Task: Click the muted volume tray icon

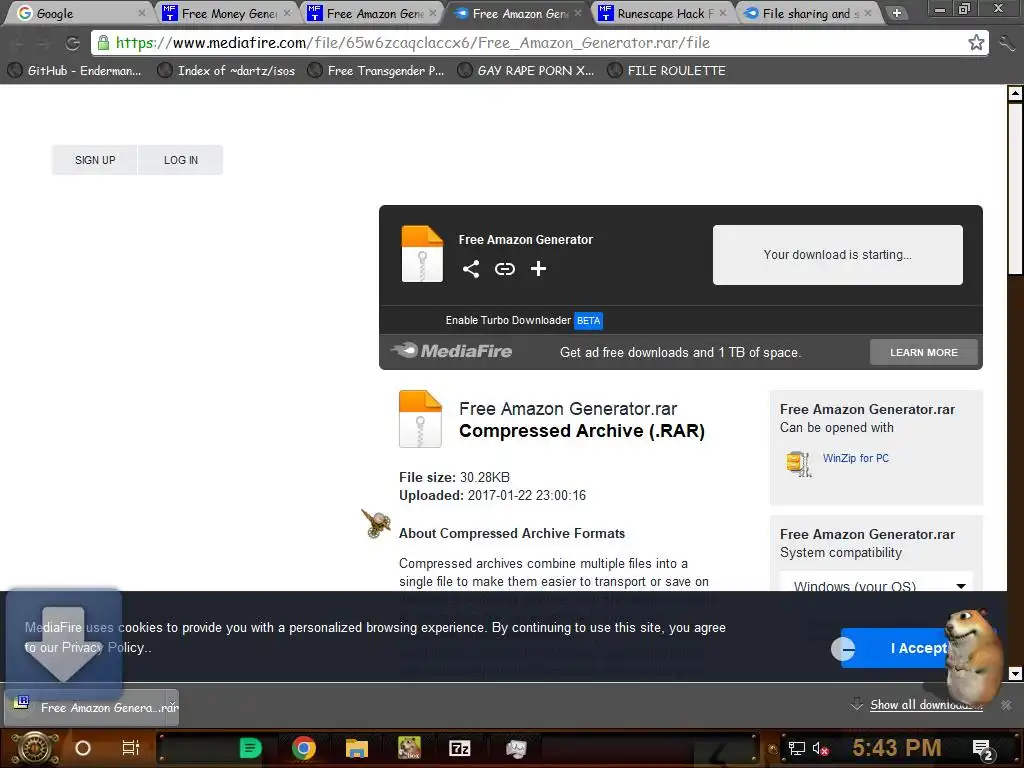Action: click(820, 748)
